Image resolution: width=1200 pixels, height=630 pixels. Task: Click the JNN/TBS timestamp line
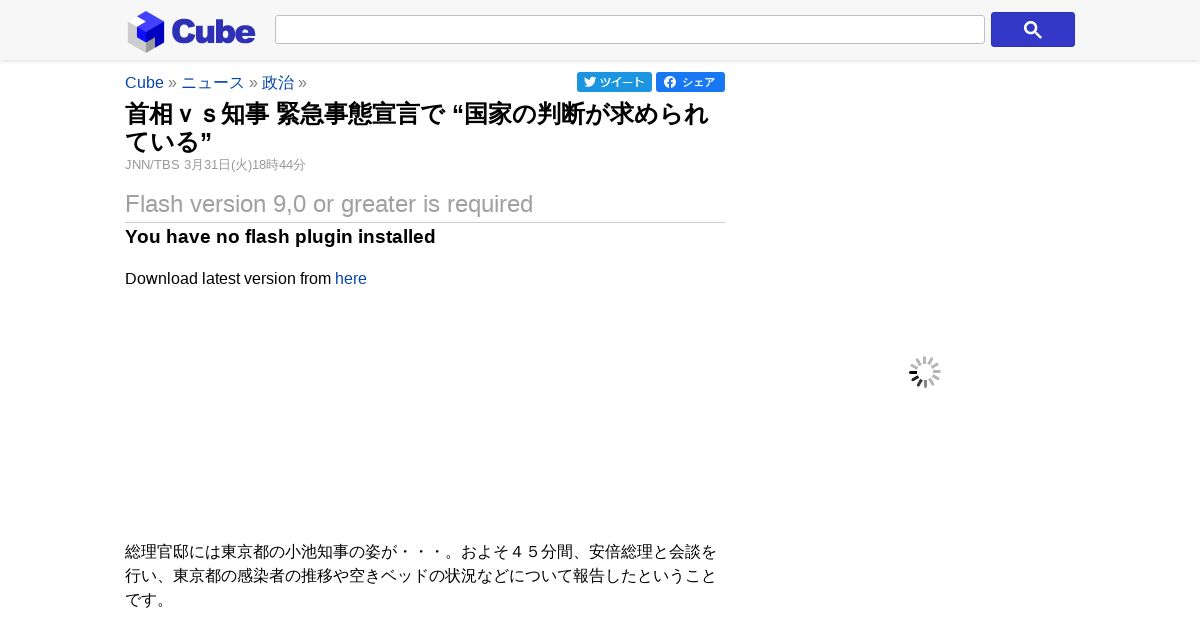point(215,165)
